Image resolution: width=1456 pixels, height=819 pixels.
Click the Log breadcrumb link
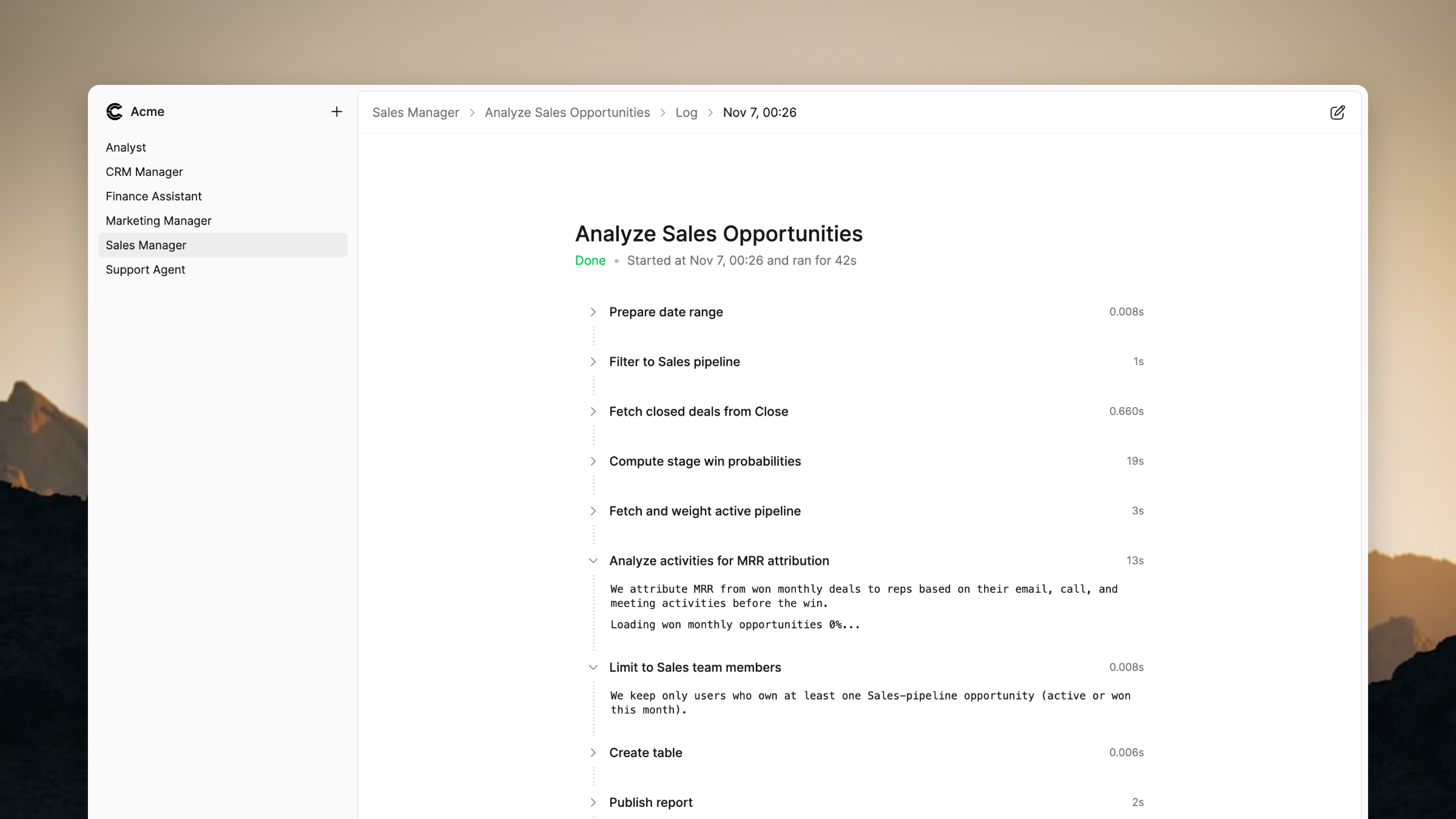(686, 113)
